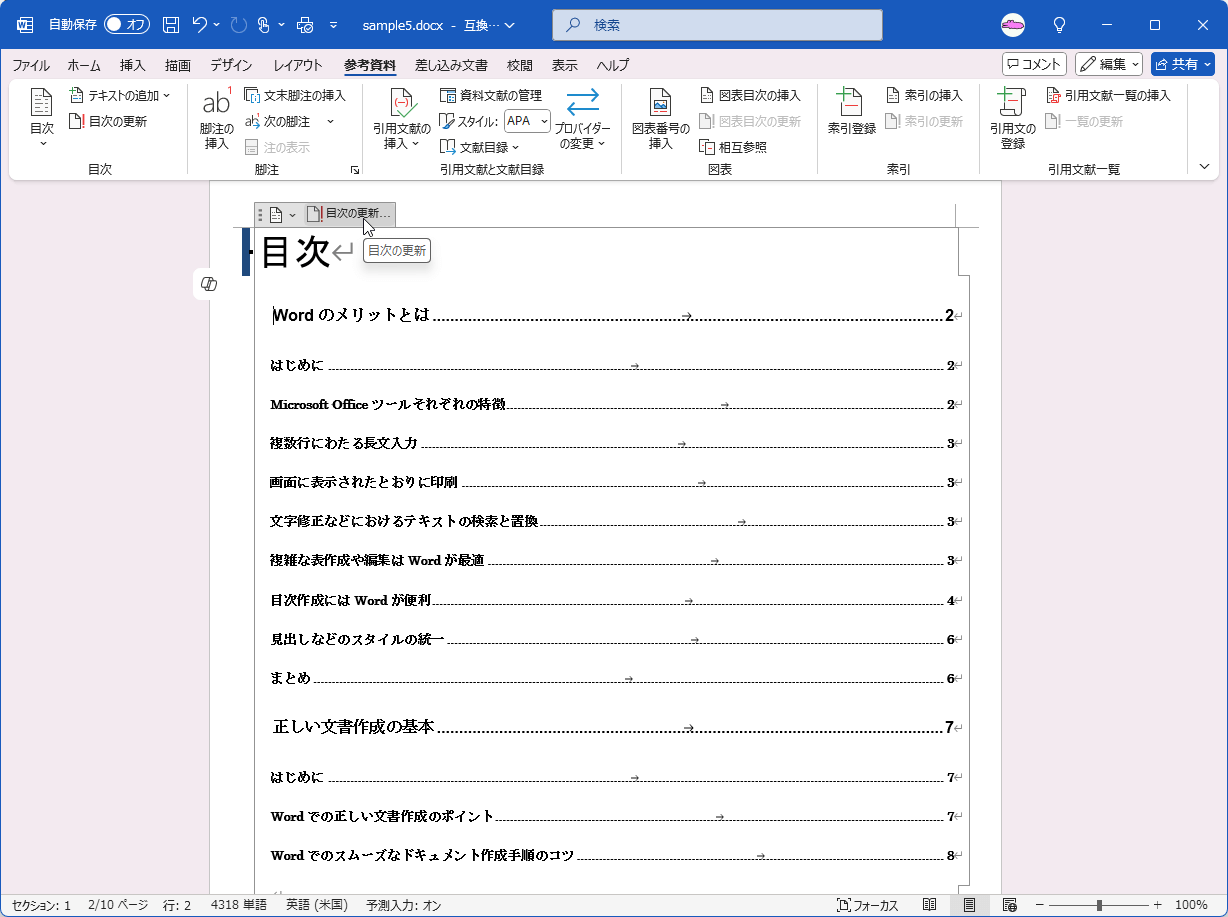Screen dimensions: 1228x917
Task: Open 相互参照 (cross-reference)
Action: tap(733, 147)
